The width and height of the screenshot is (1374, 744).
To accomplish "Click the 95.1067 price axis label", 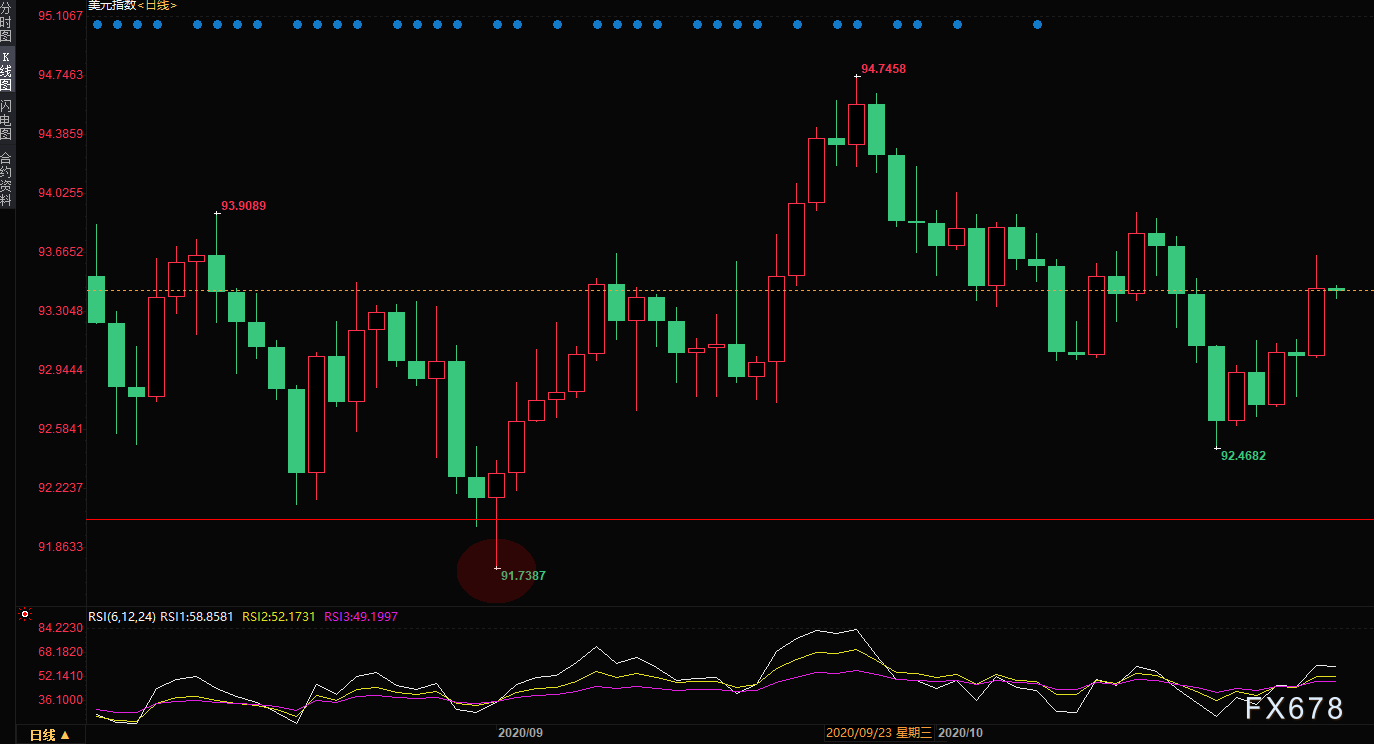I will [60, 15].
